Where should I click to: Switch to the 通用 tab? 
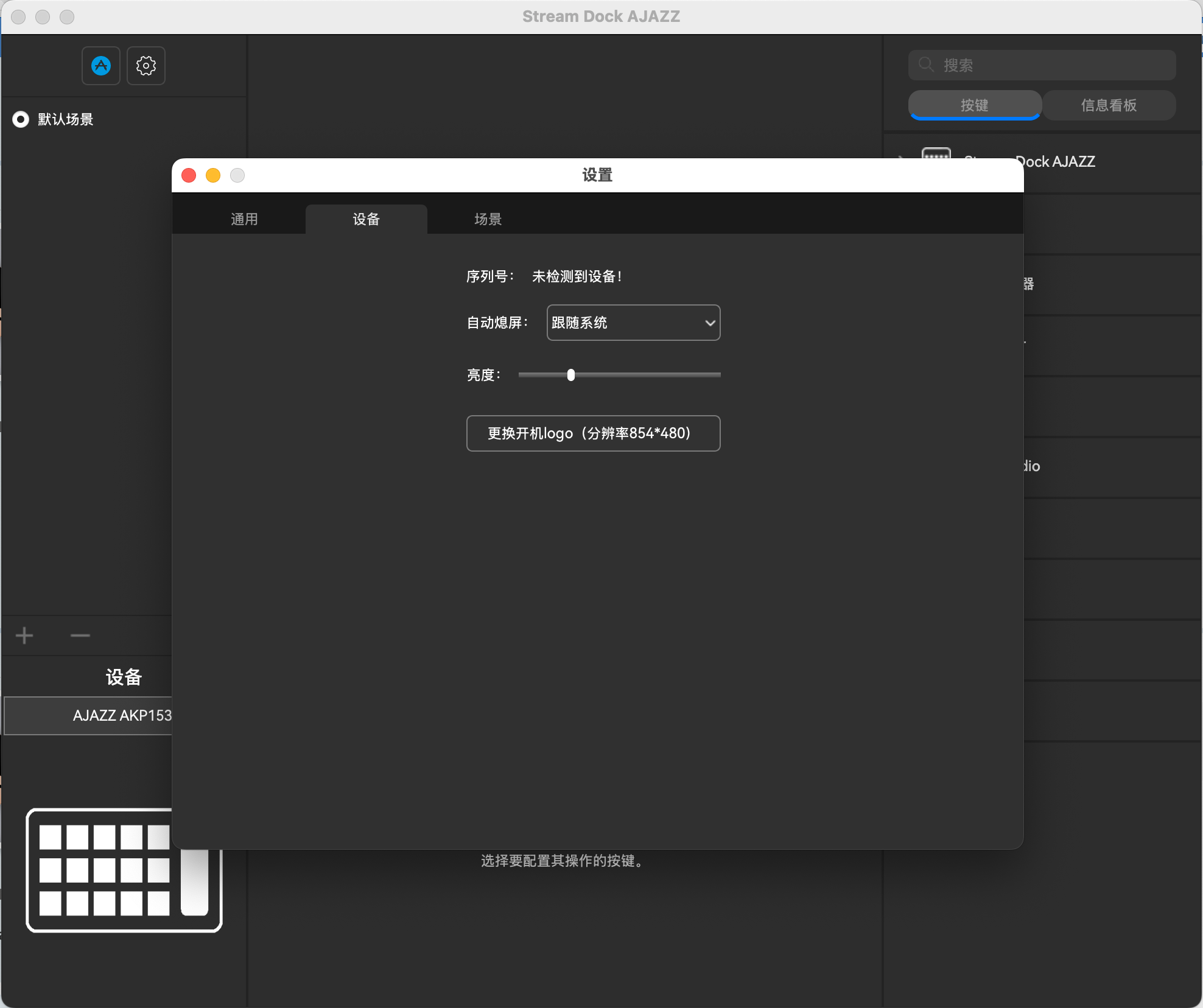pos(245,219)
